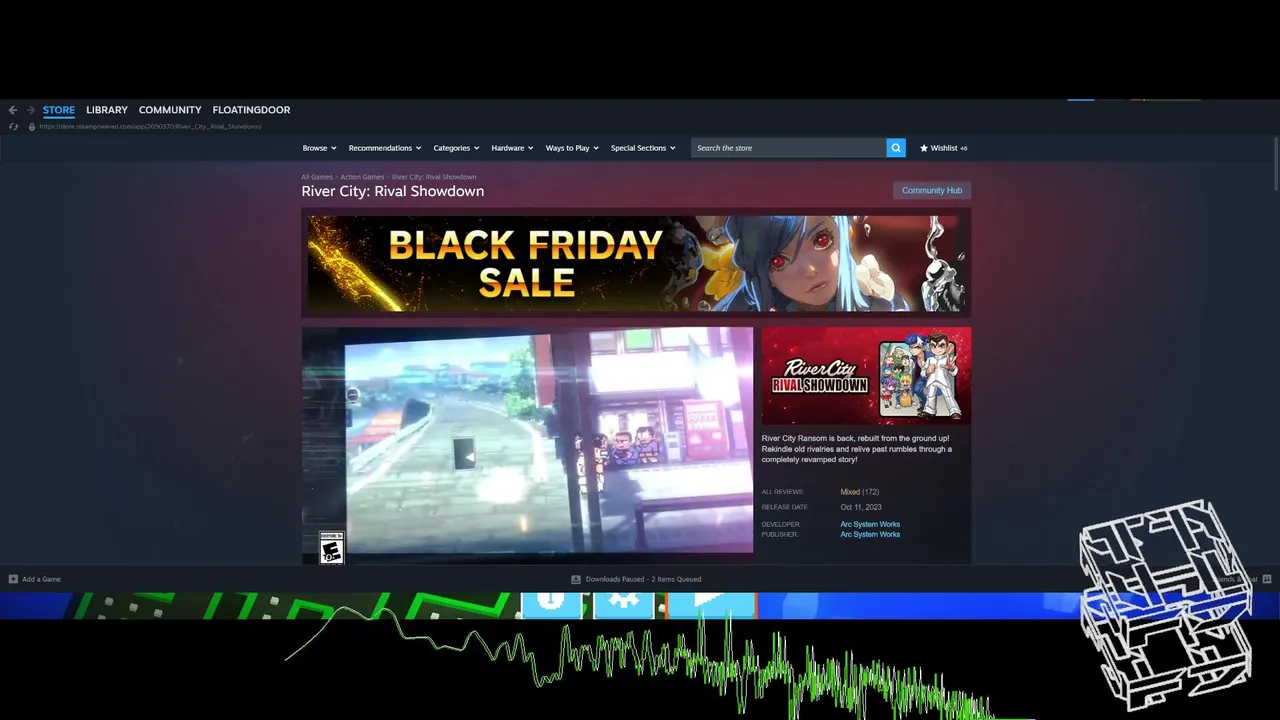Open the Wishlist link

[943, 148]
